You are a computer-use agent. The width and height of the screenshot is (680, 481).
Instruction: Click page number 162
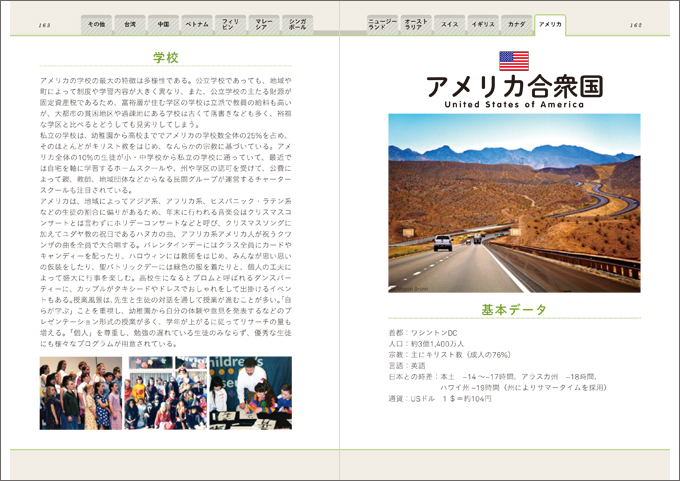(x=636, y=25)
